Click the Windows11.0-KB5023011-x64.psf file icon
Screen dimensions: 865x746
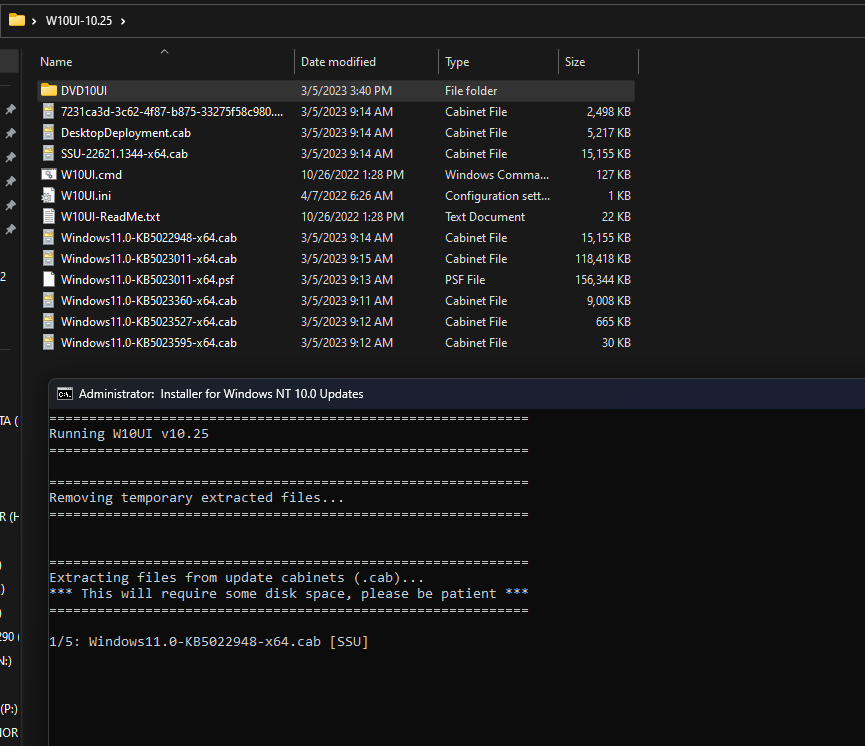[49, 279]
